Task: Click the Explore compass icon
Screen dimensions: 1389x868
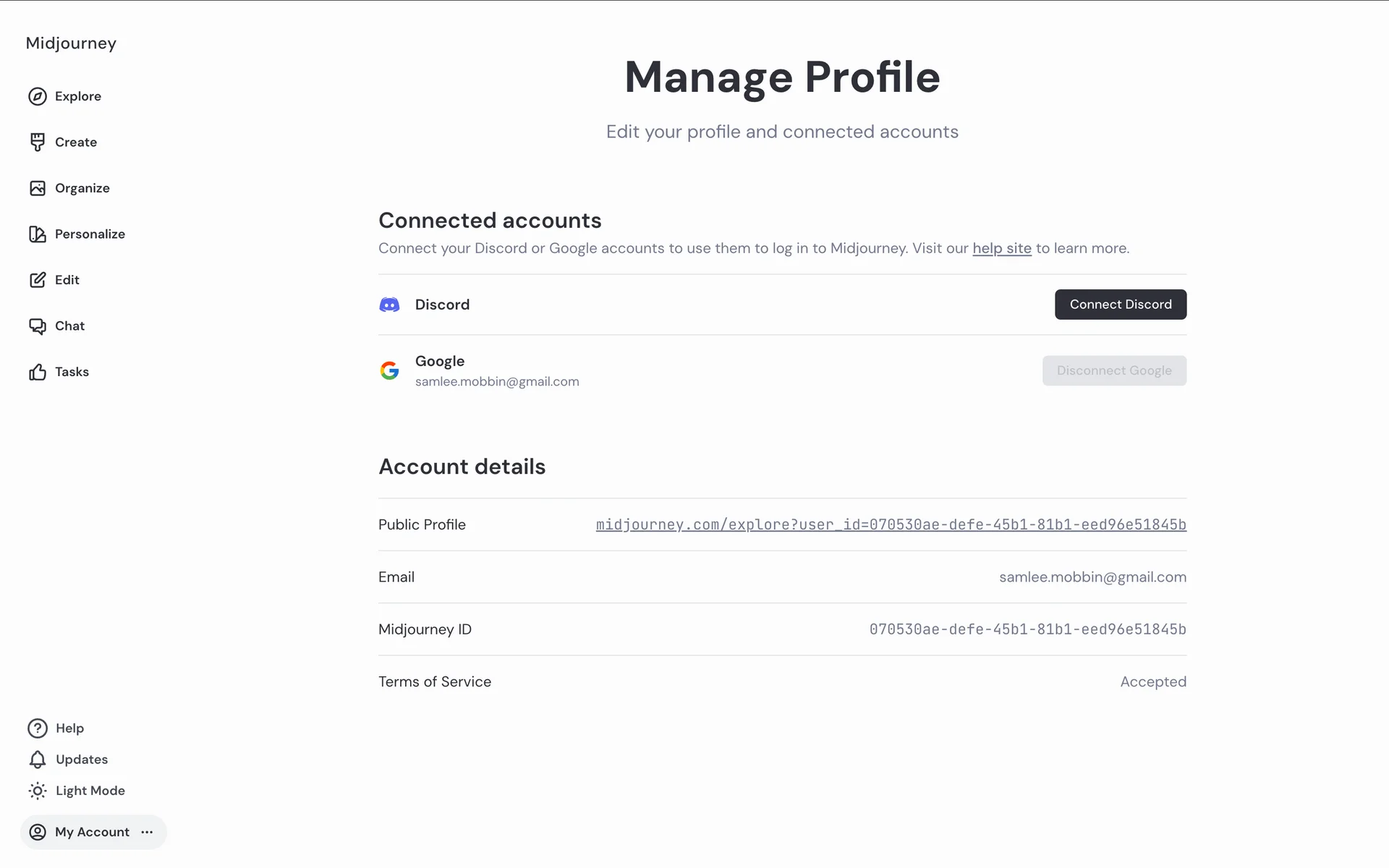Action: tap(38, 96)
